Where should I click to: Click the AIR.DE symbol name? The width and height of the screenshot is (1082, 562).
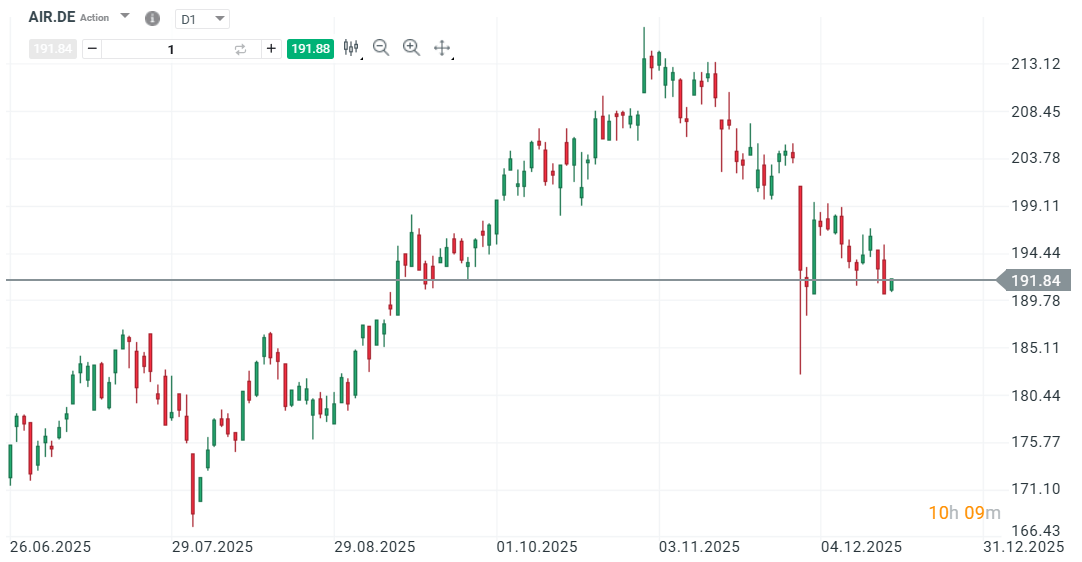(53, 17)
